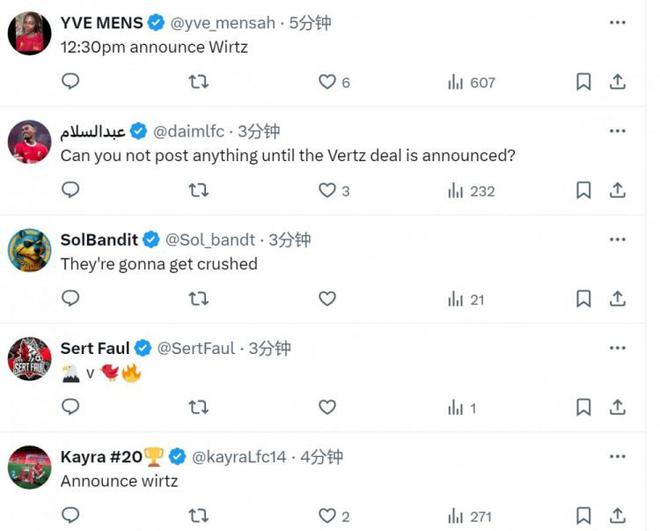The image size is (660, 531).
Task: Retweet the '12:30pm announce Wirtz' post
Action: click(199, 82)
